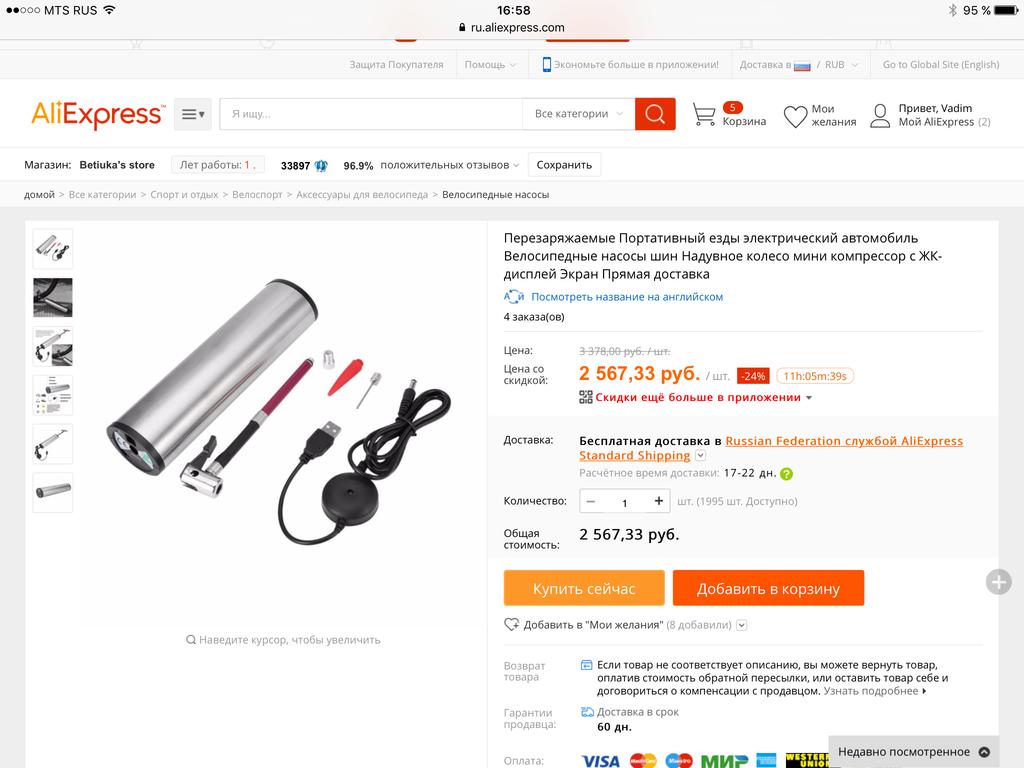Expand the 'Все категории' search dropdown
This screenshot has height=768, width=1024.
pyautogui.click(x=579, y=114)
